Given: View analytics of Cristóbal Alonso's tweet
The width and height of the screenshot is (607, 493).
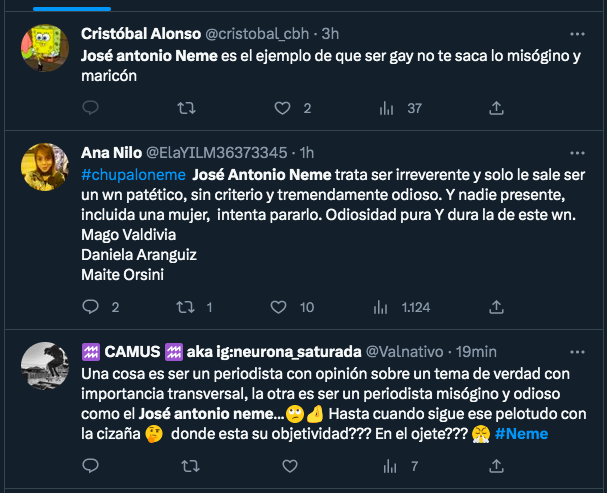Looking at the screenshot, I should [x=388, y=108].
